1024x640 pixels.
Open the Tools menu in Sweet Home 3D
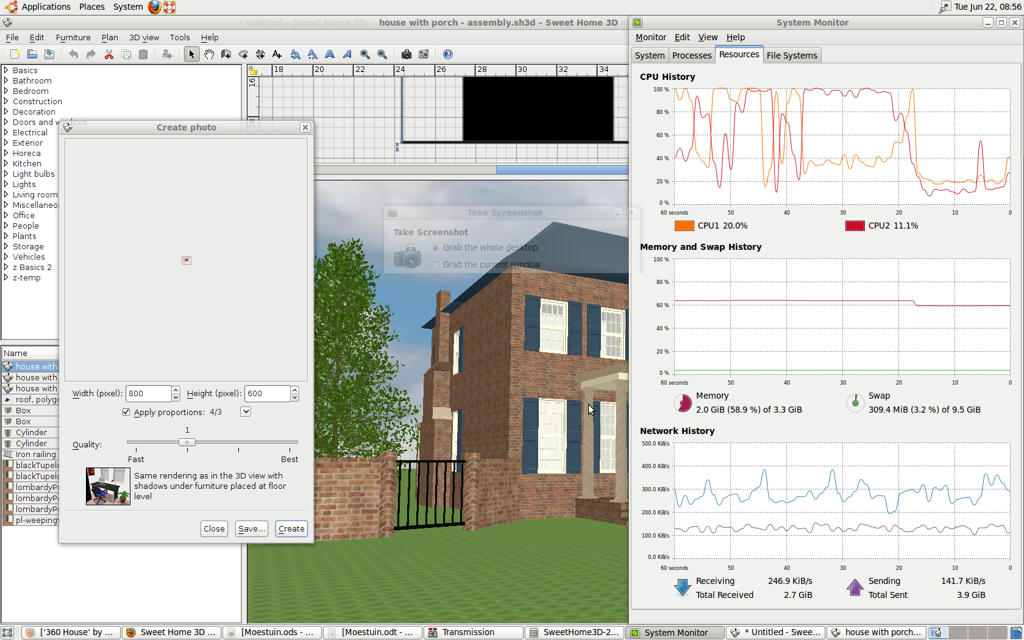tap(180, 38)
